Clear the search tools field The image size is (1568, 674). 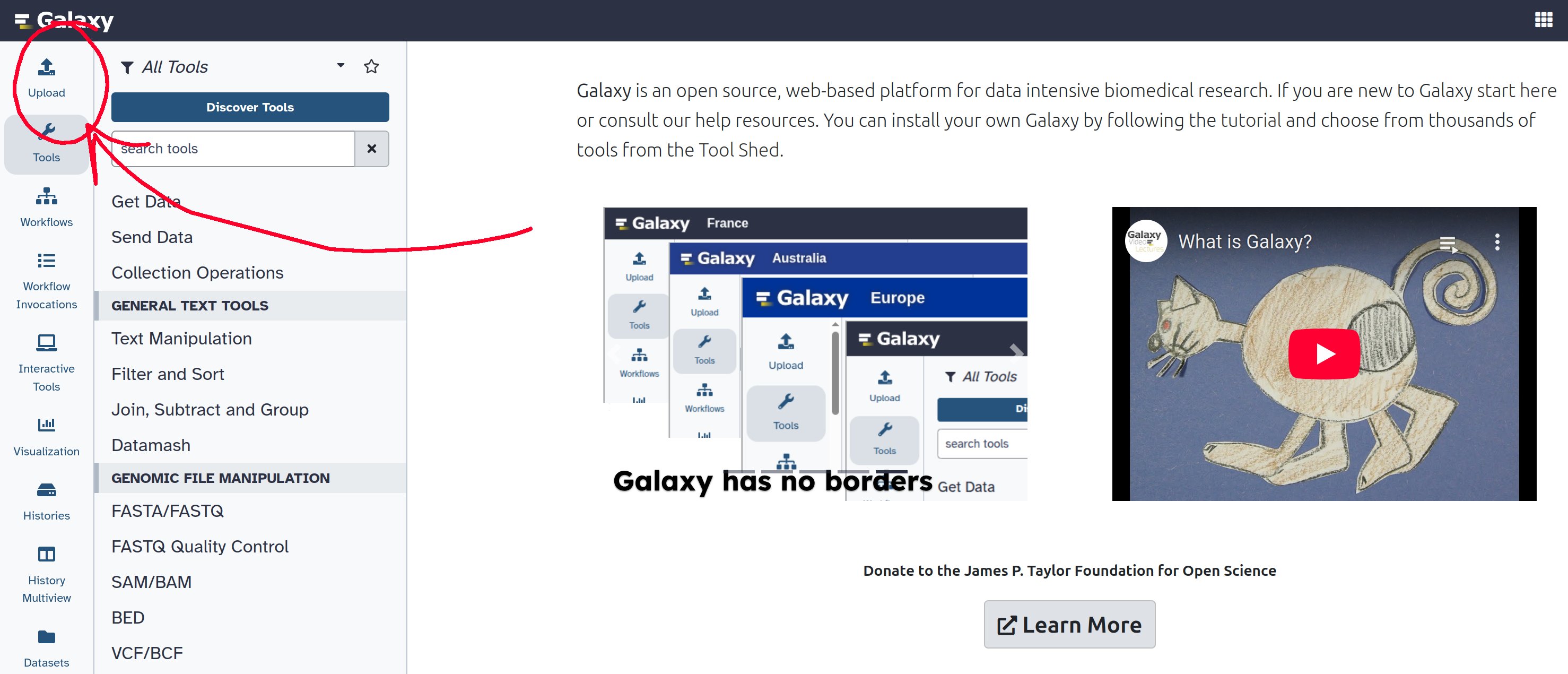372,149
